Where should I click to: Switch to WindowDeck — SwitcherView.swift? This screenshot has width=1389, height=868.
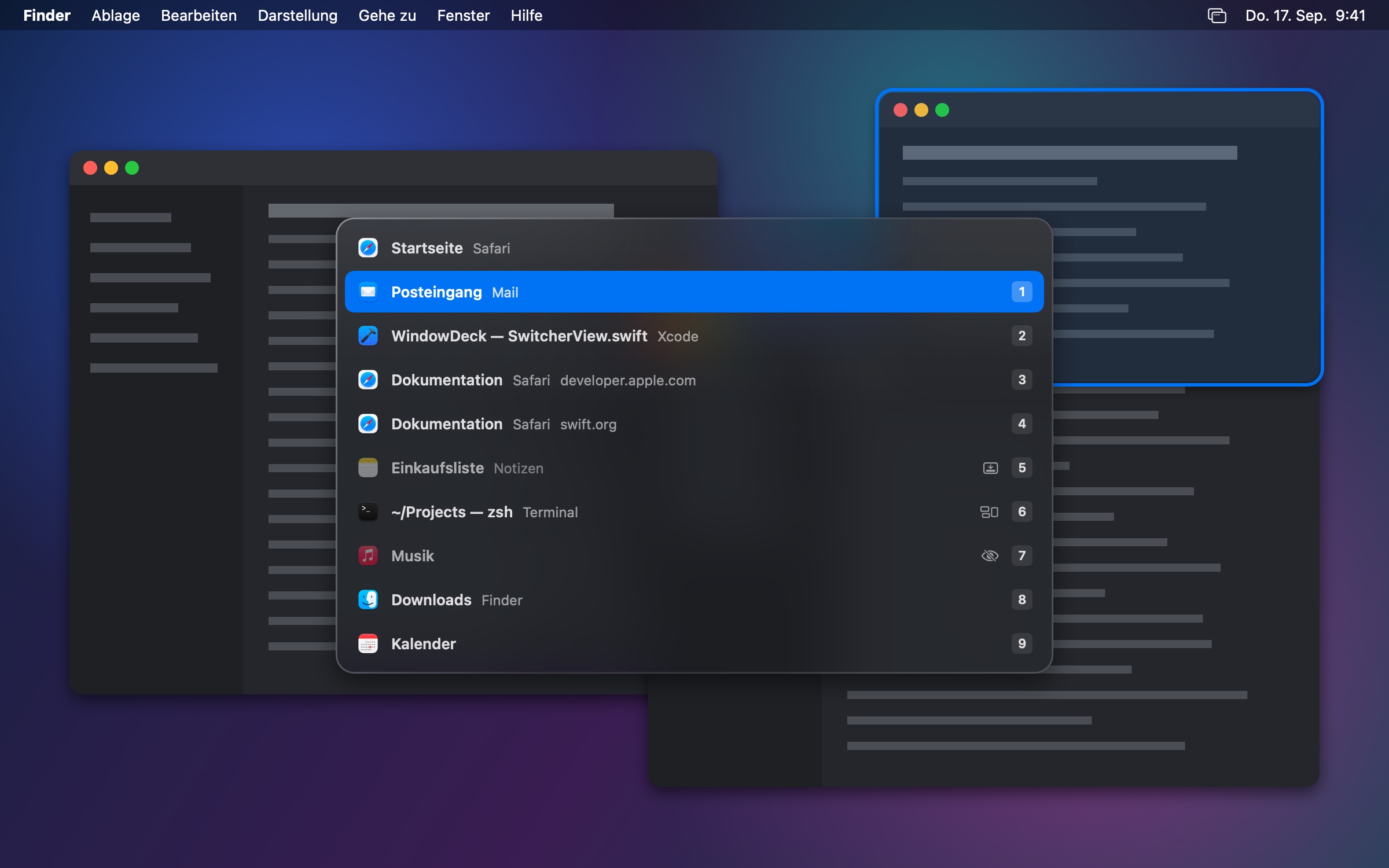(x=694, y=336)
